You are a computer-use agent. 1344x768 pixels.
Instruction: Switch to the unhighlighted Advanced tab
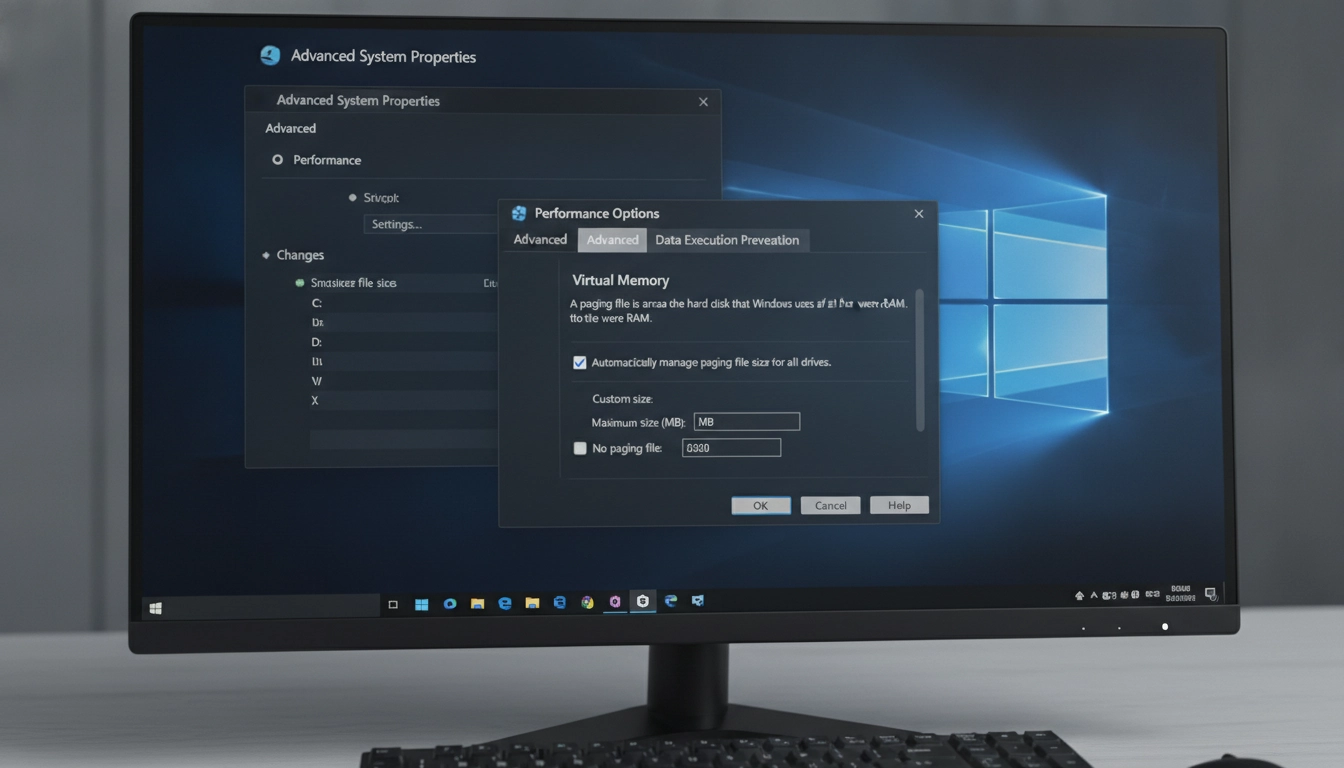pos(540,240)
